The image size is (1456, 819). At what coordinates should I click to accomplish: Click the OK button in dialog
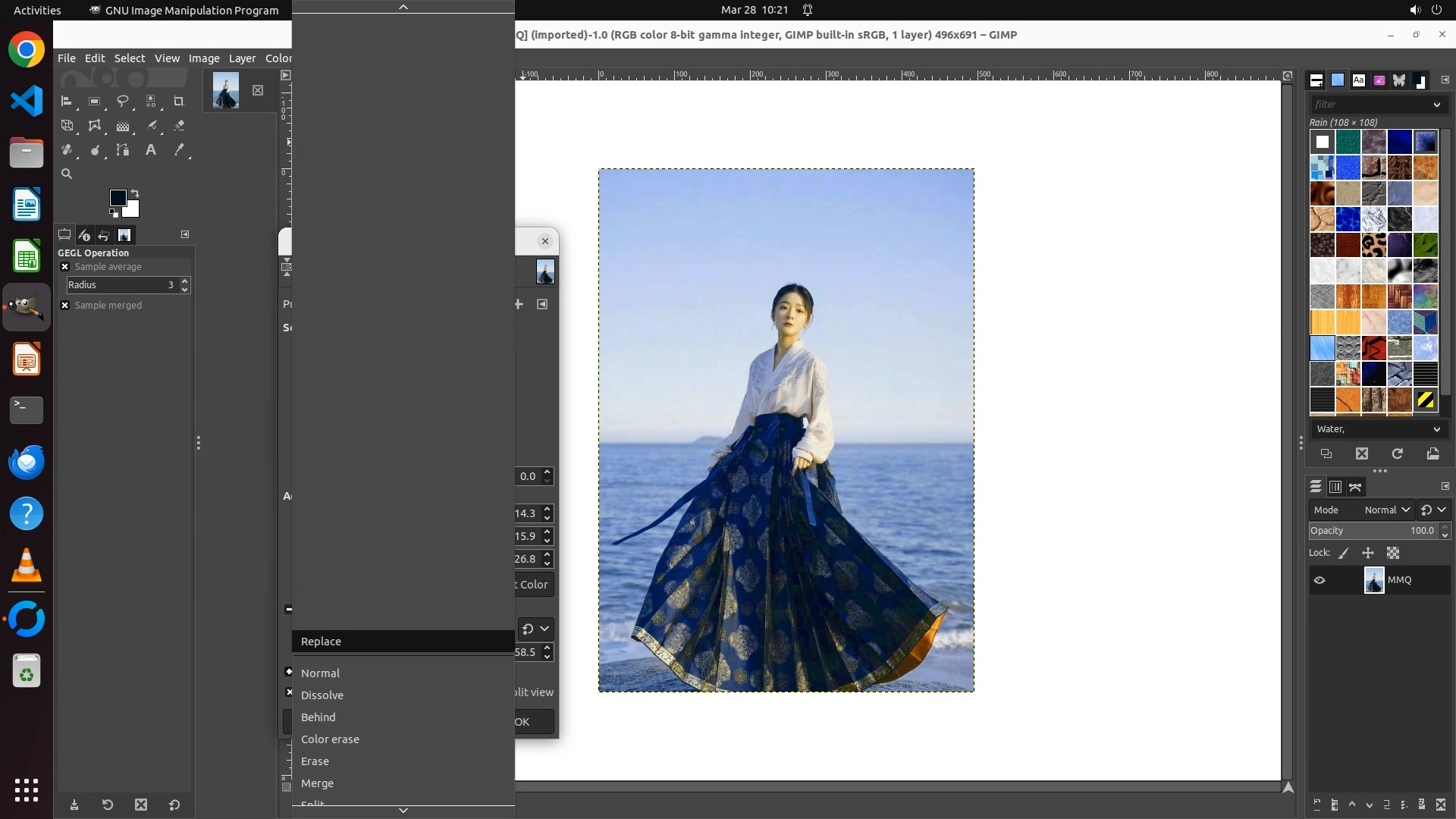pos(533,722)
